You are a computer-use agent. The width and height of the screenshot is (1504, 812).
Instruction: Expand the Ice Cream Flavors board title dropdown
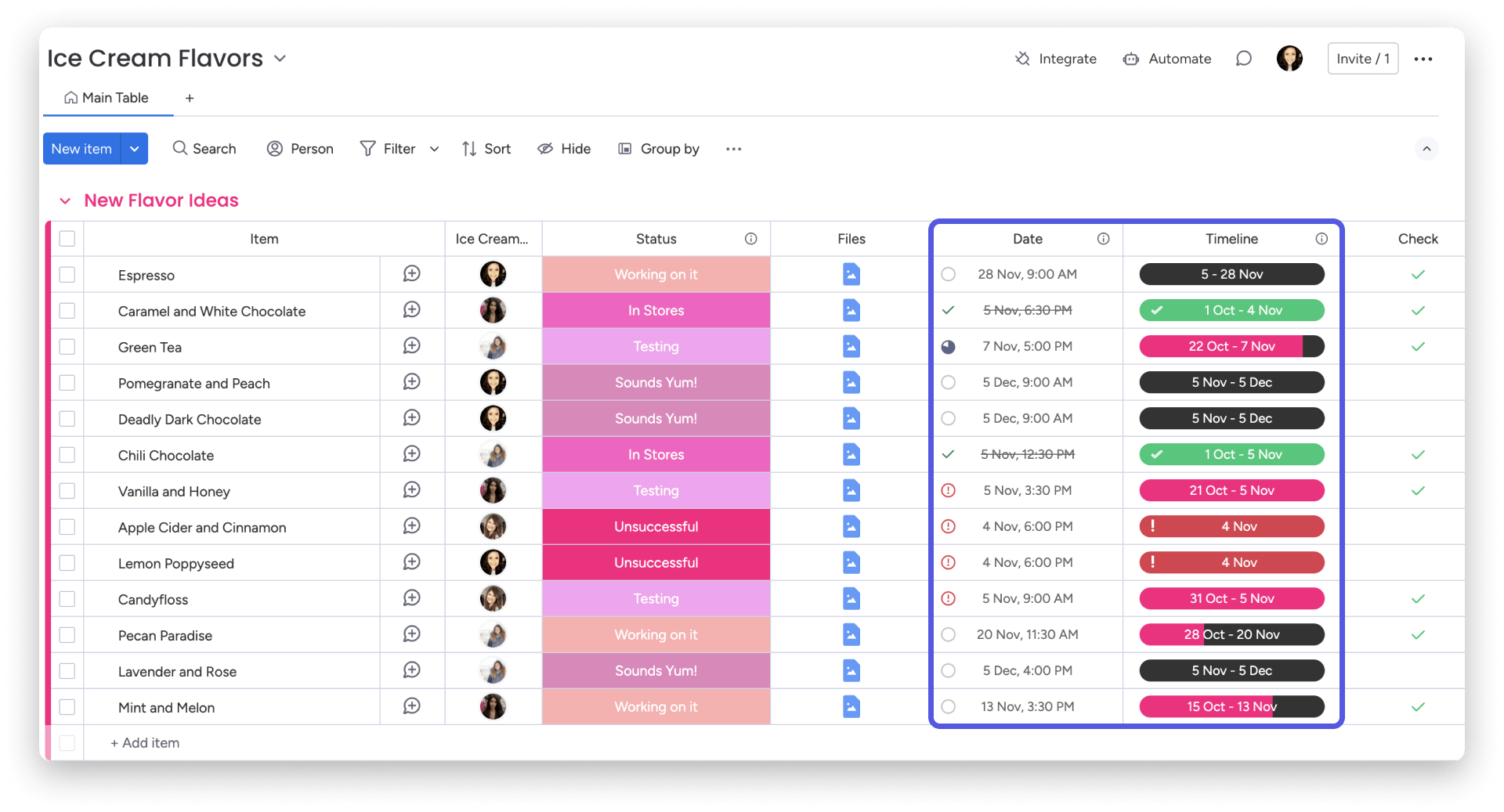(280, 59)
